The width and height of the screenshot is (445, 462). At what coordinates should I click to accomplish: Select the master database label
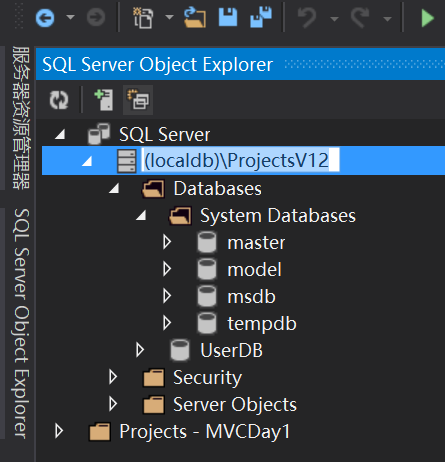(256, 243)
